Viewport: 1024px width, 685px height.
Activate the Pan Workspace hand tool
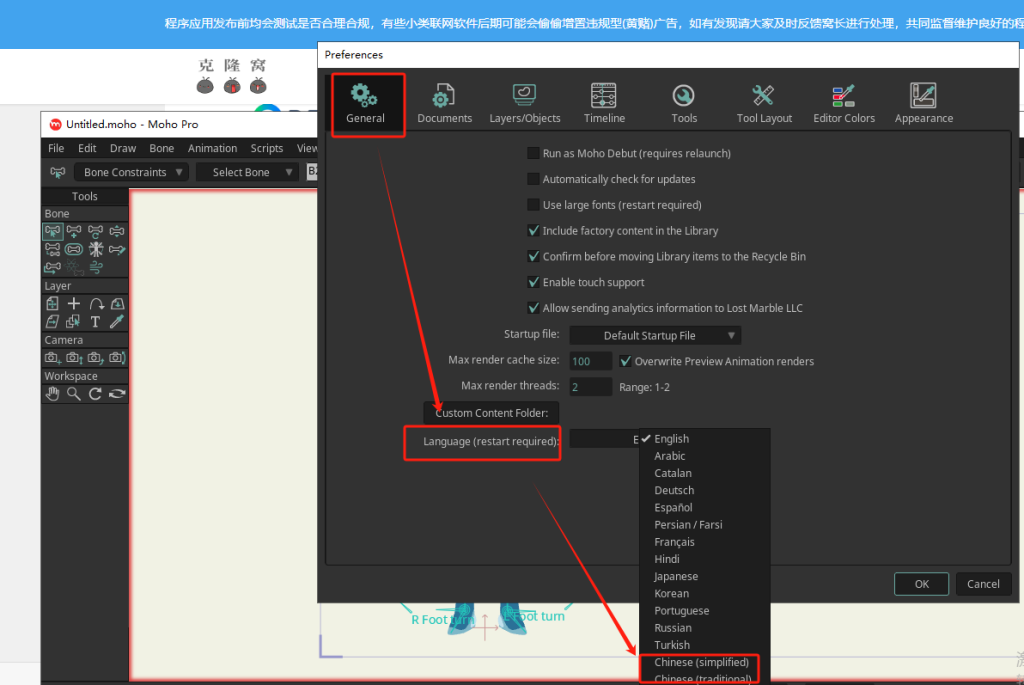(x=53, y=394)
